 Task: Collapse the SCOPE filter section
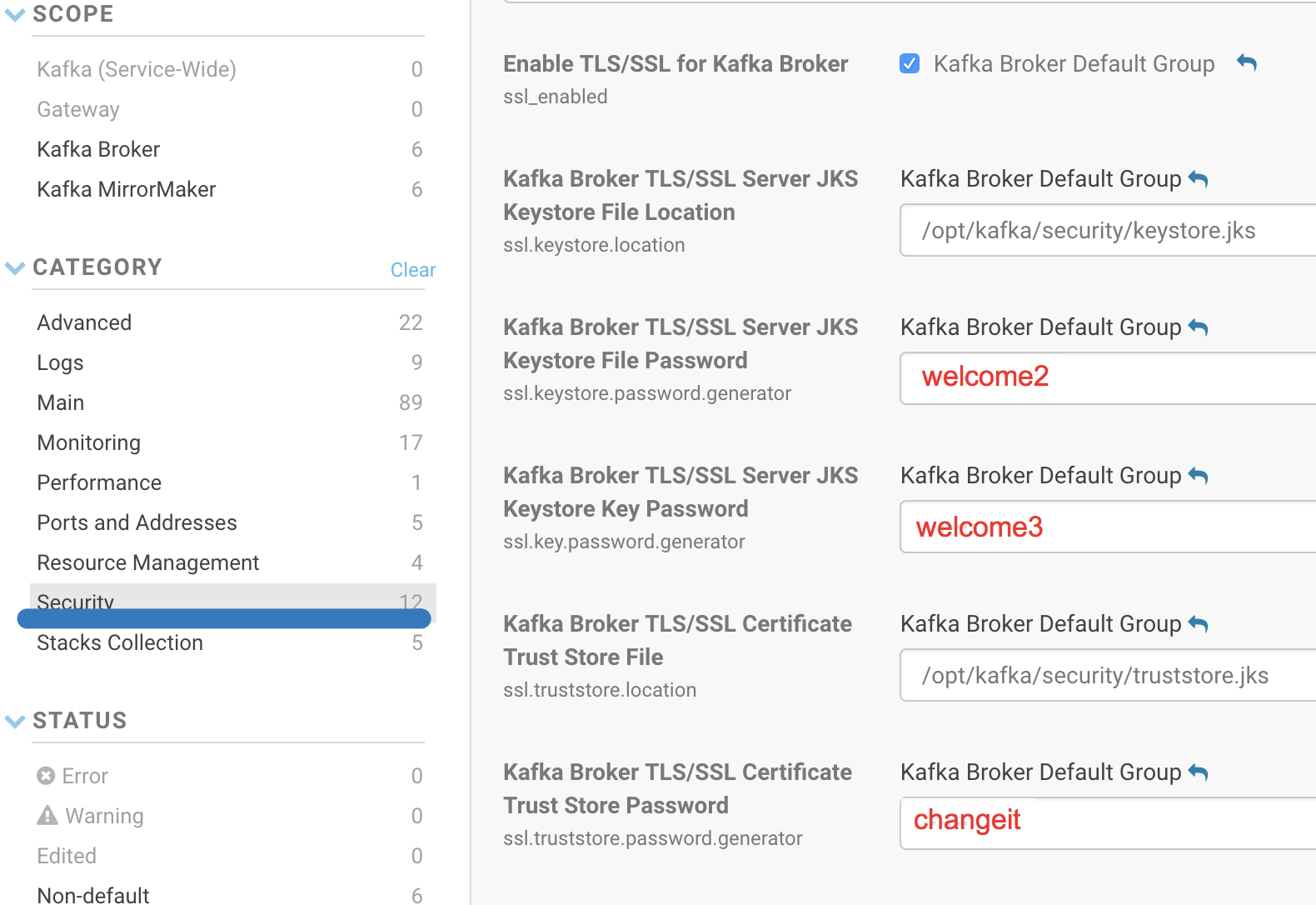(x=15, y=14)
